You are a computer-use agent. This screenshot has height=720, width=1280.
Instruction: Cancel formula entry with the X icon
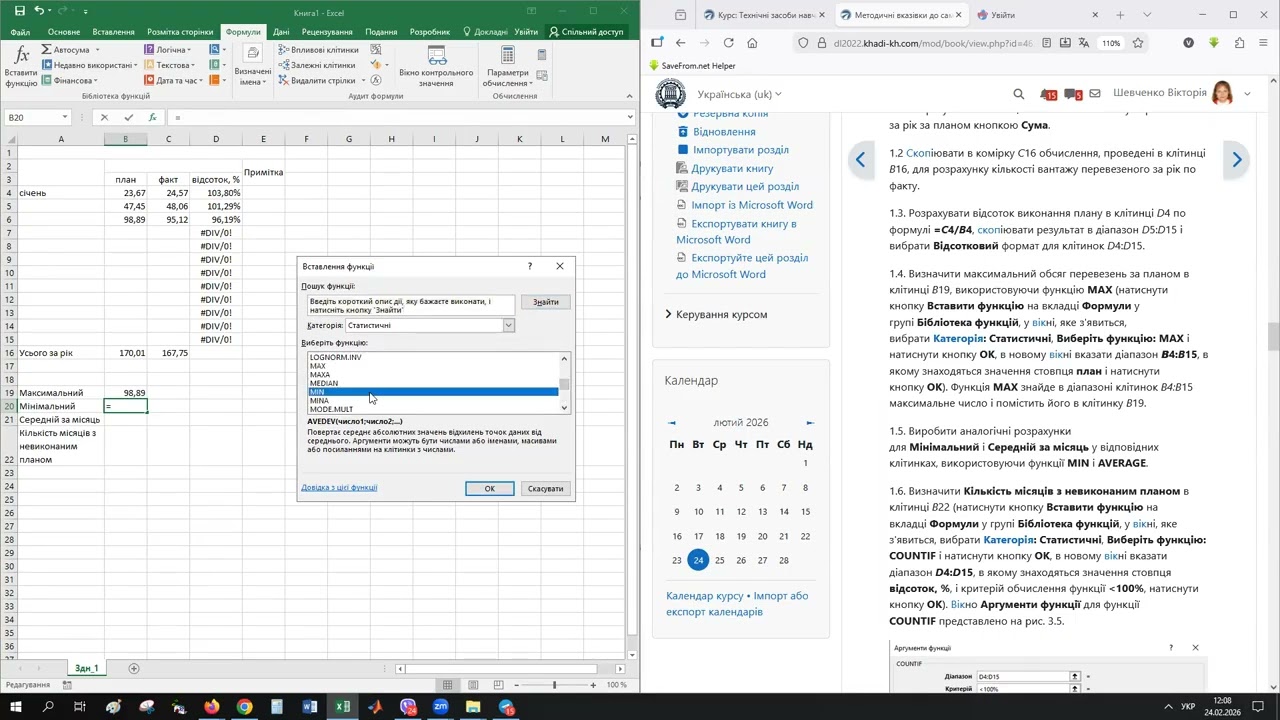pos(104,117)
